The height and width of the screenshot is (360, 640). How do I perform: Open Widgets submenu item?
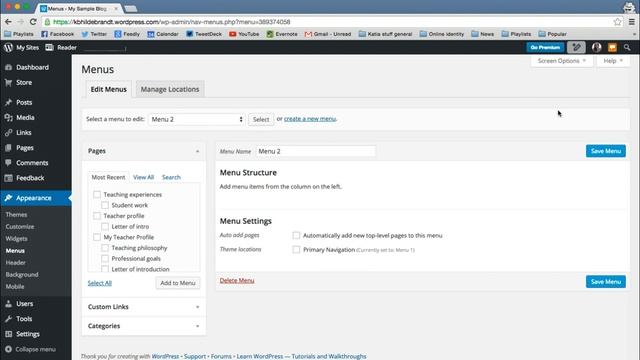[x=16, y=239]
